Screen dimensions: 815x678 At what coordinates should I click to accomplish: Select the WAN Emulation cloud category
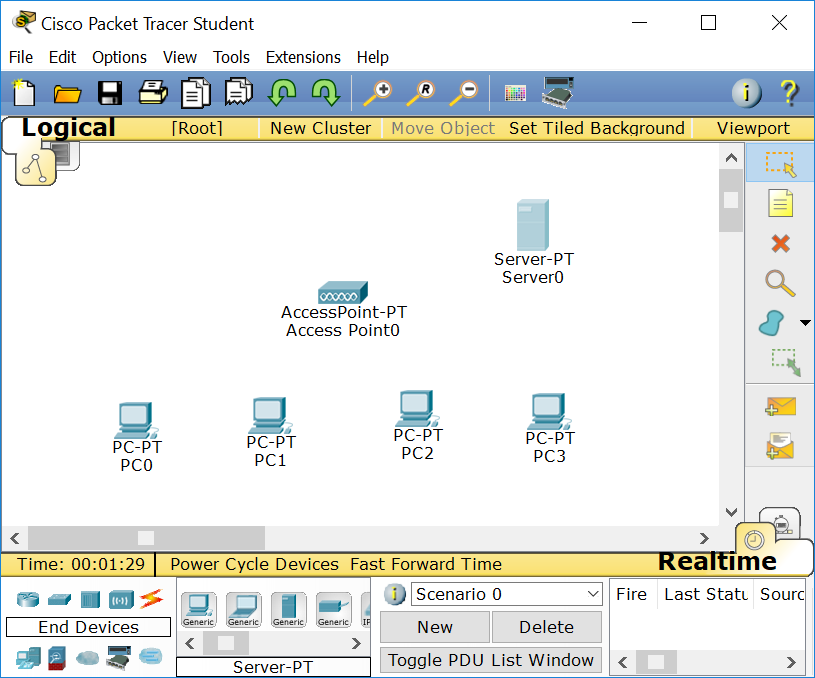(x=87, y=658)
